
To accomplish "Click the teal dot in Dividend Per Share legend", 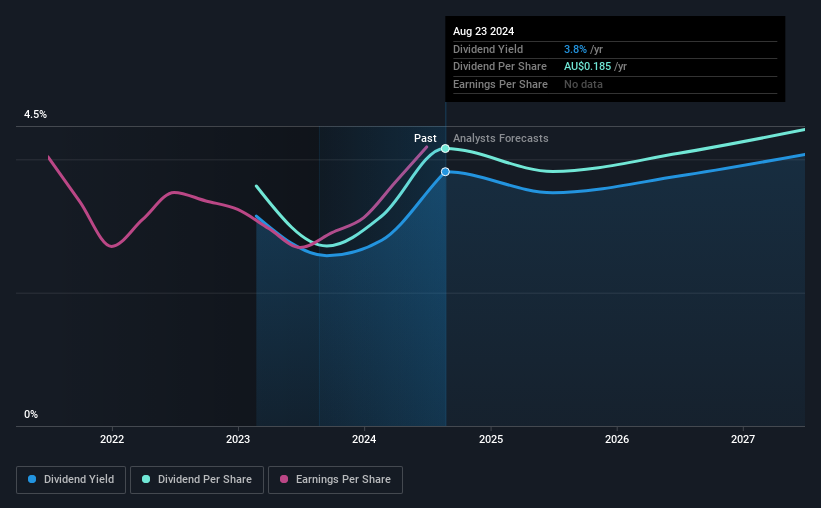I will 146,479.
